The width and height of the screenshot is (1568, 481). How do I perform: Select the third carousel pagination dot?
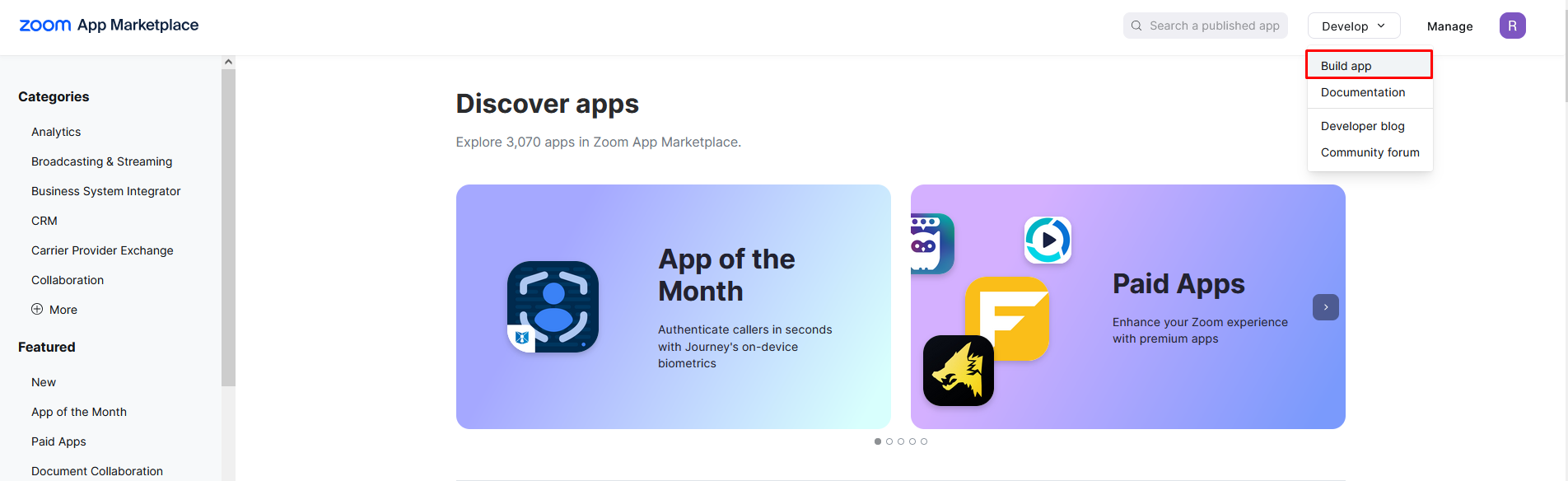tap(901, 441)
